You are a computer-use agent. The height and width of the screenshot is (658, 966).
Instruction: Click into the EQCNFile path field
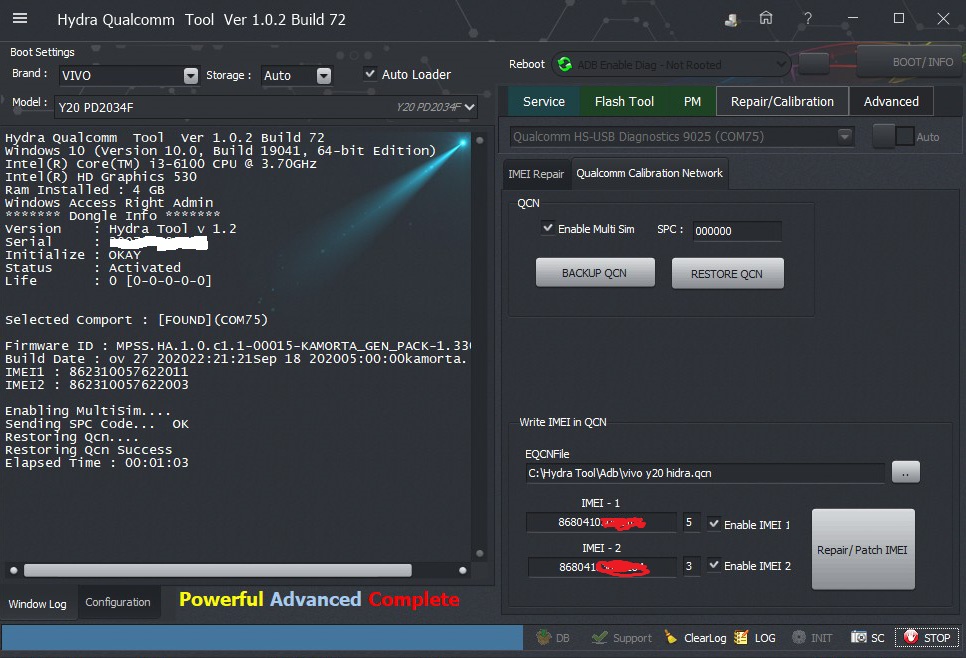coord(705,473)
